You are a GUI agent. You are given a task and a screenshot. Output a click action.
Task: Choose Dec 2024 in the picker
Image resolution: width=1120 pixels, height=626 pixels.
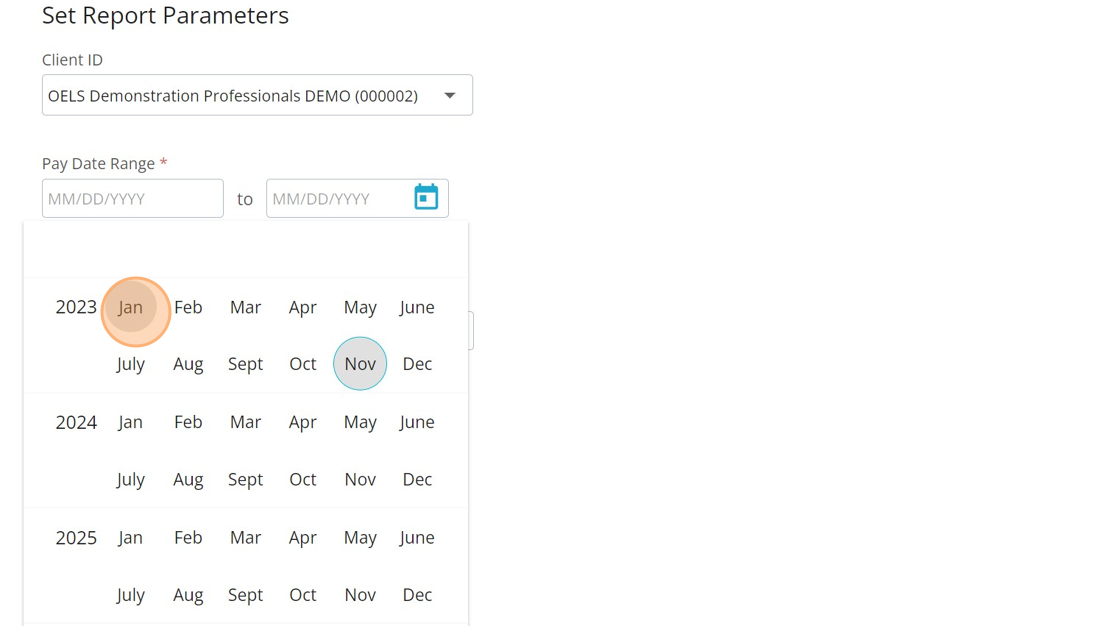(417, 480)
